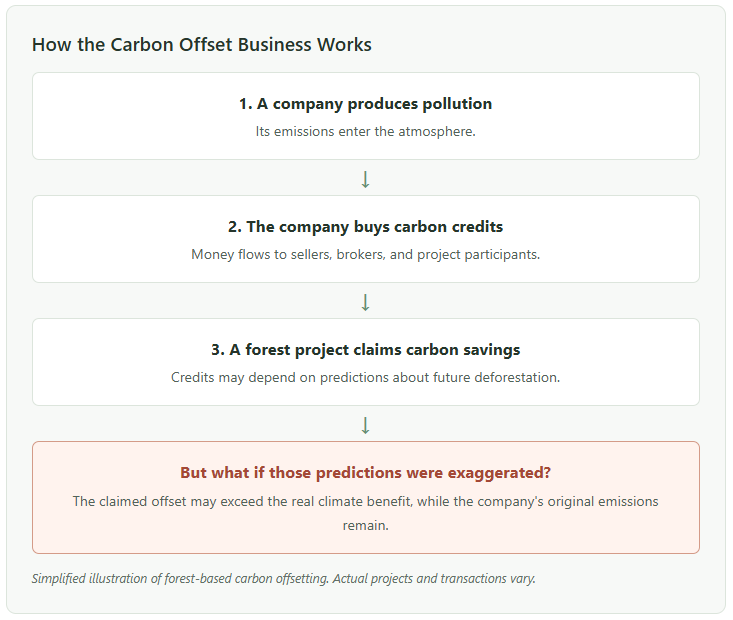Click heading 'A company produces pollution'
Image resolution: width=733 pixels, height=620 pixels.
click(x=374, y=104)
